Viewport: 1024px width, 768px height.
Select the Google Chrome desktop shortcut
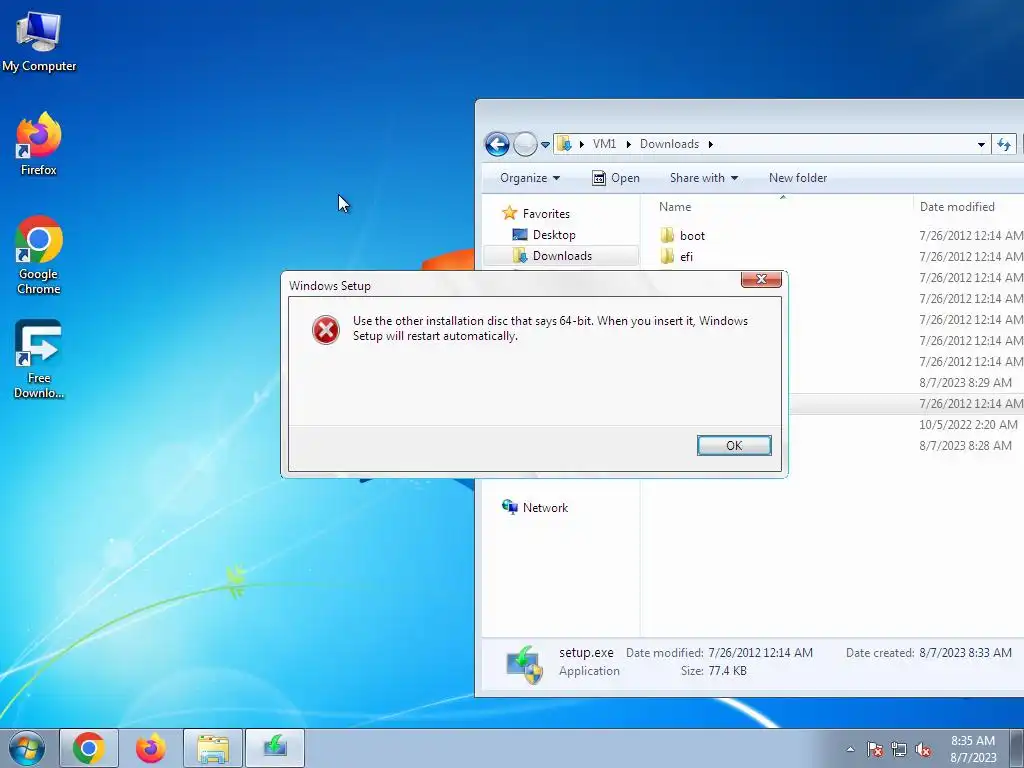click(x=39, y=255)
